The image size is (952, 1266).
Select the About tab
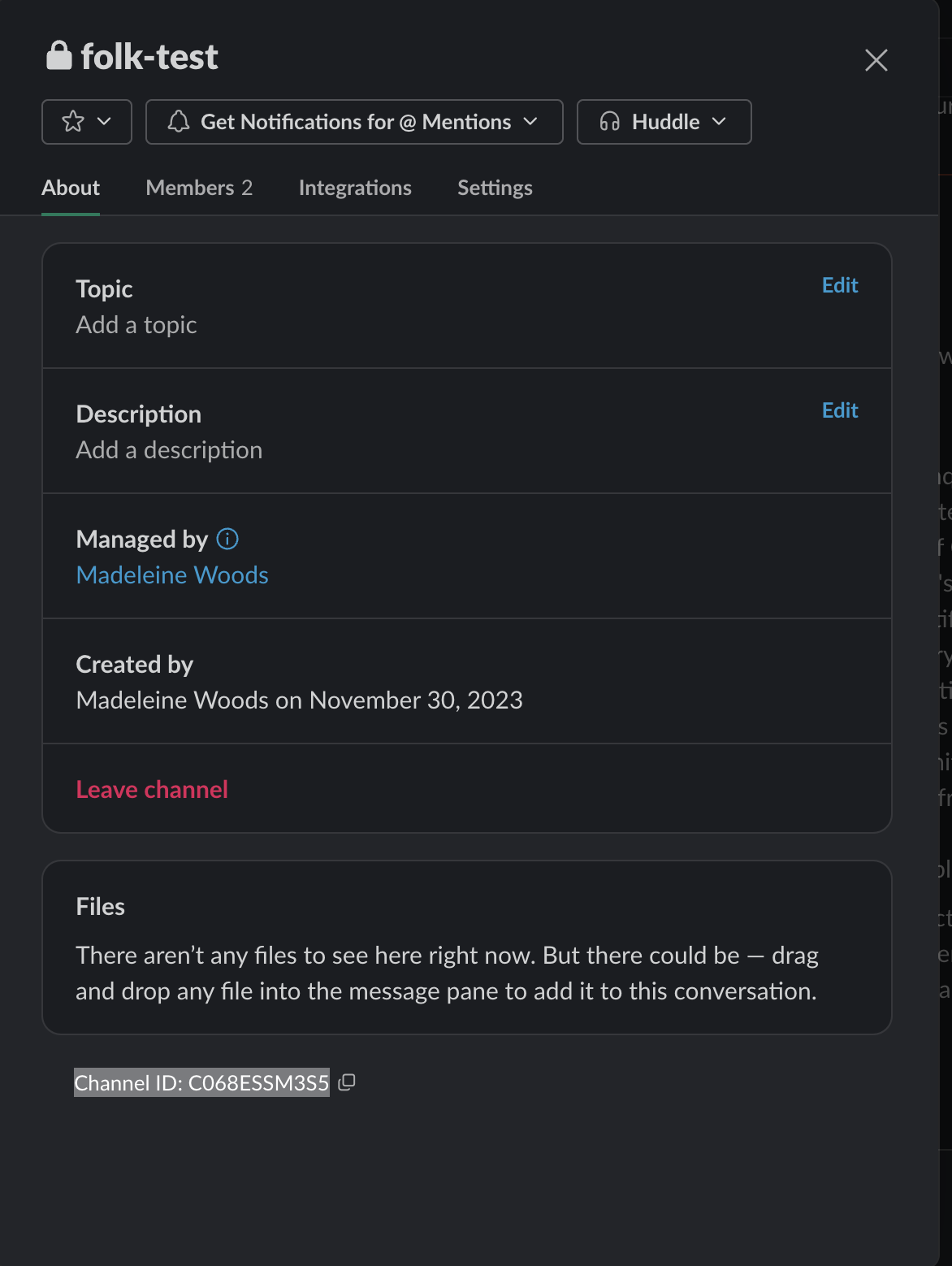[71, 188]
